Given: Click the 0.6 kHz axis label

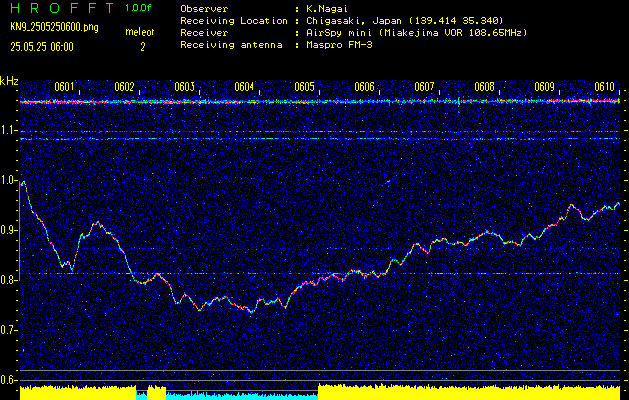Looking at the screenshot, I should pos(7,380).
